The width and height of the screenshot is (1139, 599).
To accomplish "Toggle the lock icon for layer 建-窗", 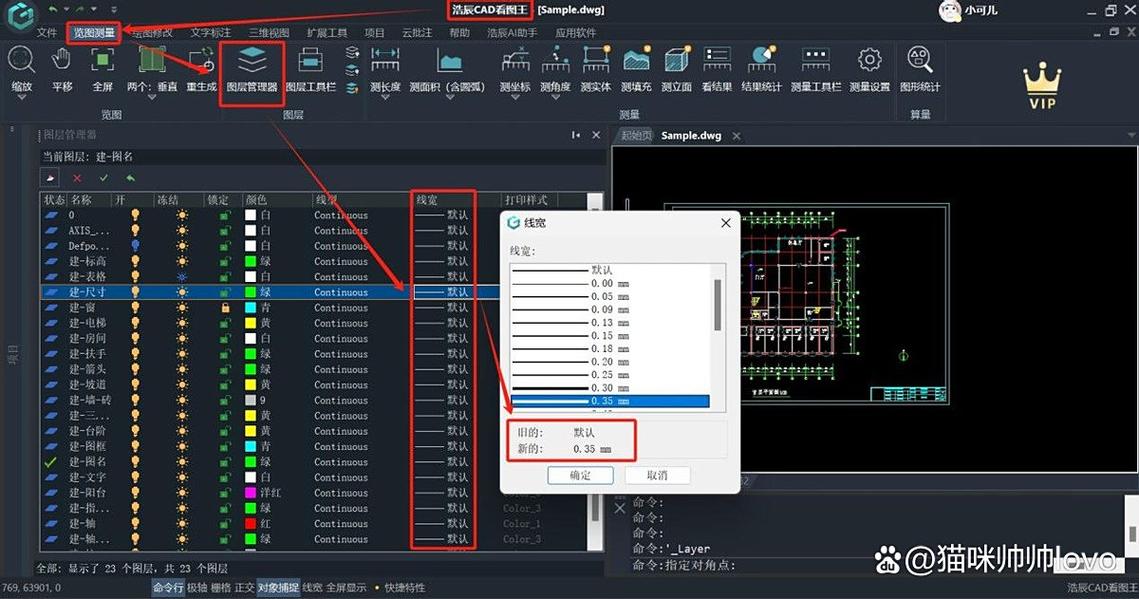I will 225,307.
